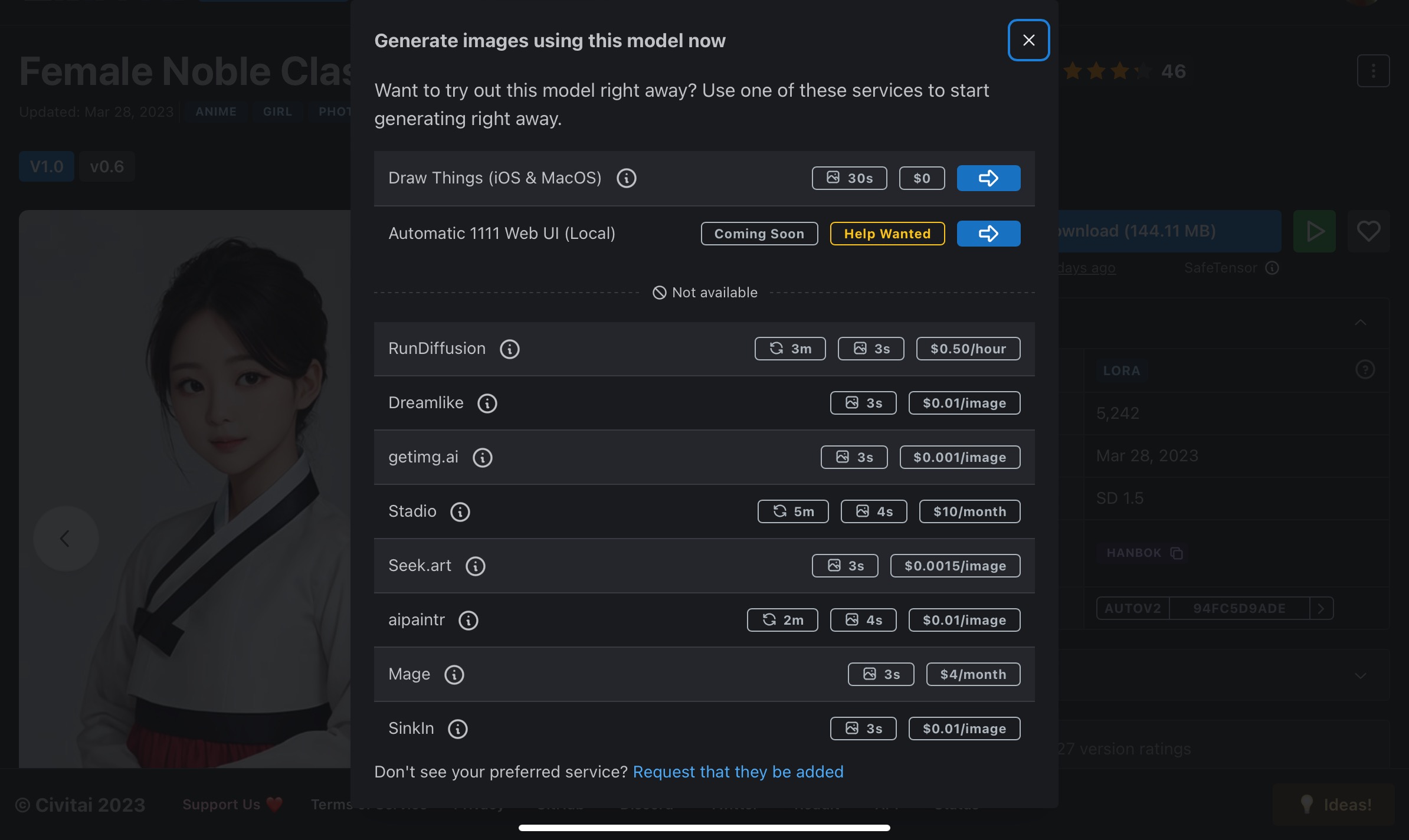Click Request that they be added link
Screen dimensions: 1409x840
[738, 772]
